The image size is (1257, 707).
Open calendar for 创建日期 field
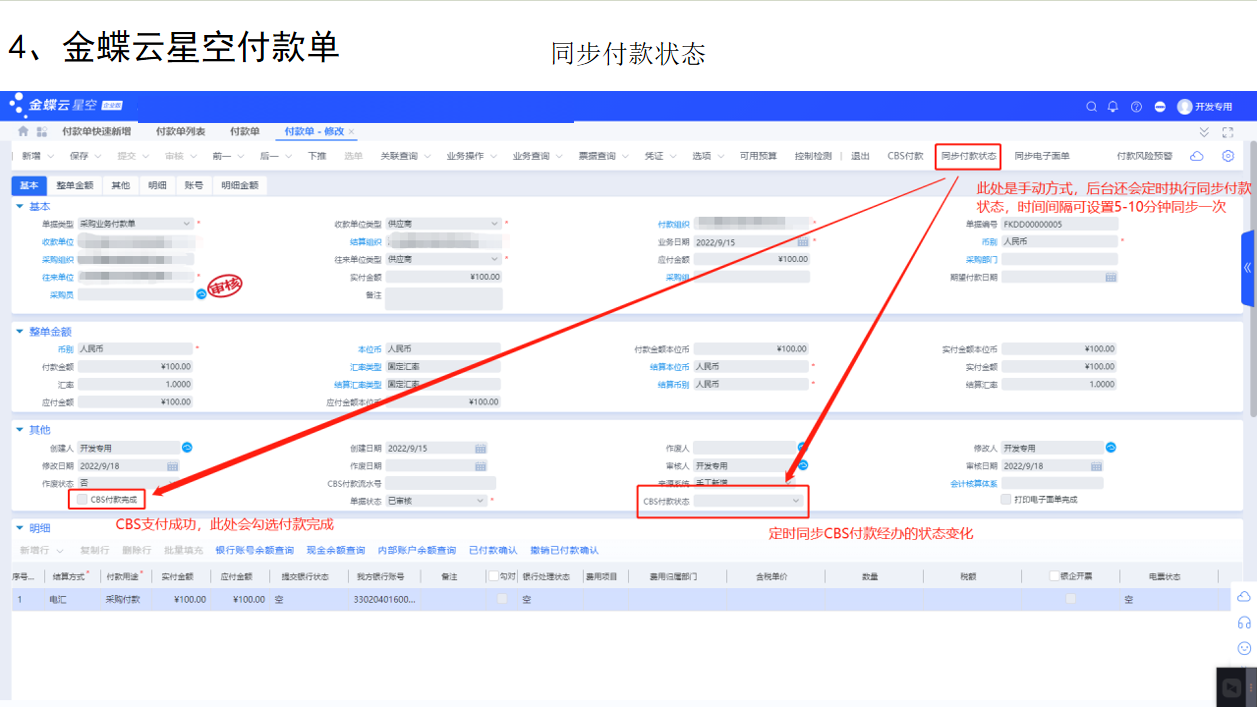click(480, 448)
